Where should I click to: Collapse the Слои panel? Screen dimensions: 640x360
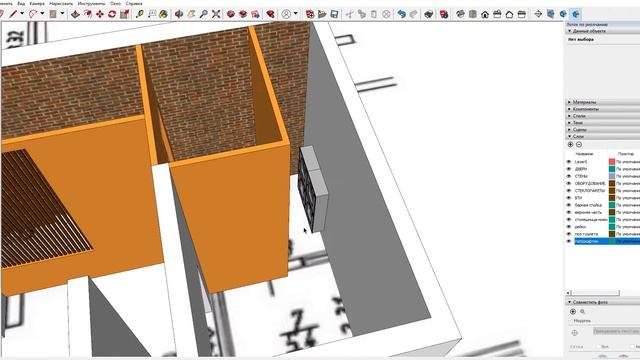(602, 136)
